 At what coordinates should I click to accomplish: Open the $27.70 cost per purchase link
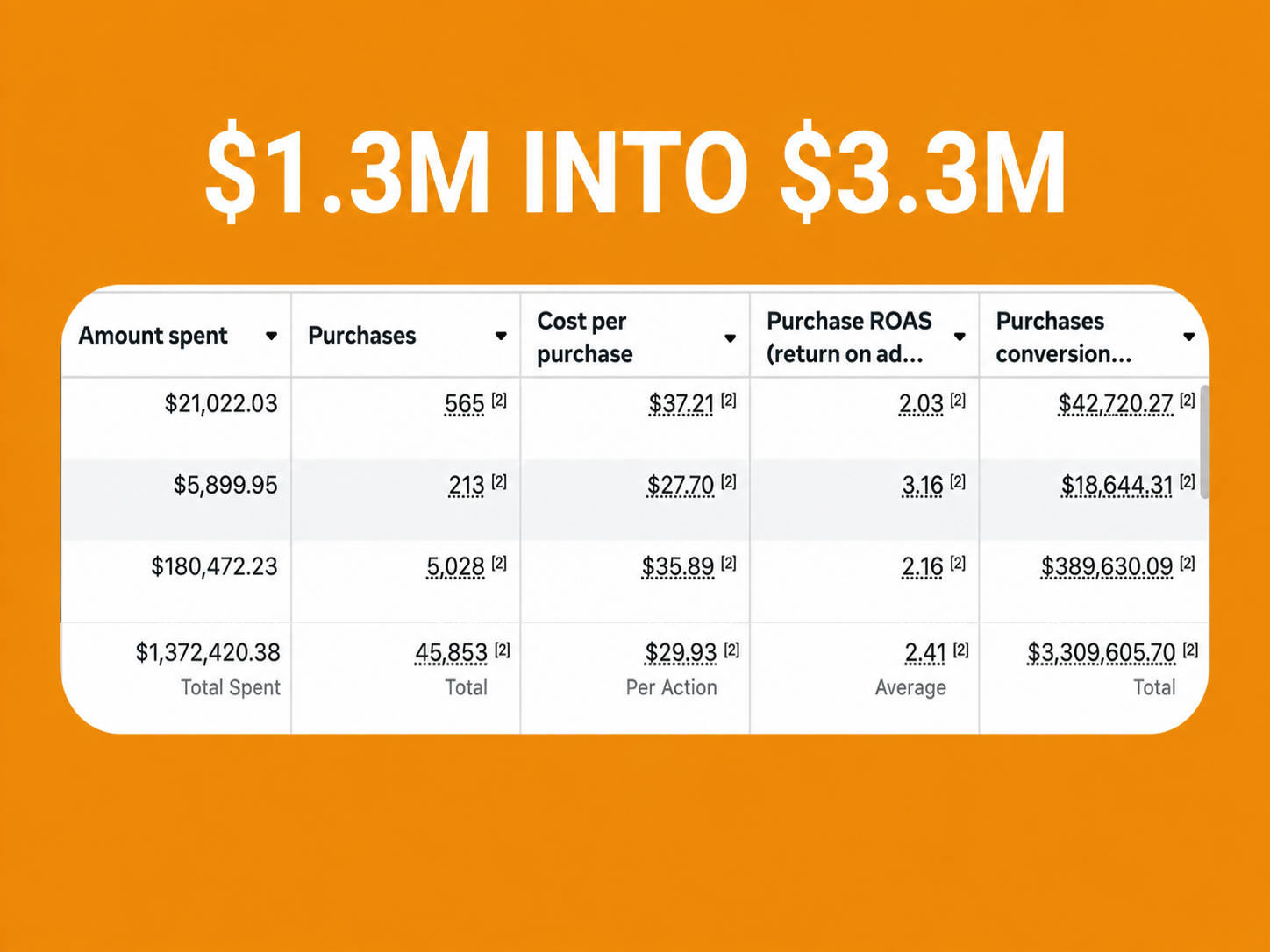tap(681, 486)
